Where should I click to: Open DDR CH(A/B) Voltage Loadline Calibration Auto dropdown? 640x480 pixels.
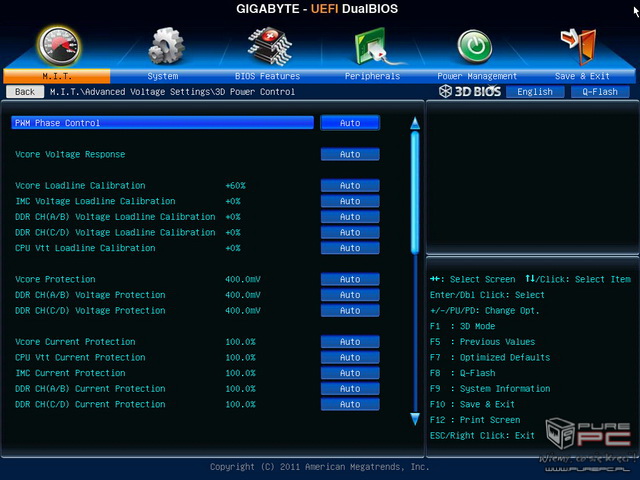(x=350, y=217)
